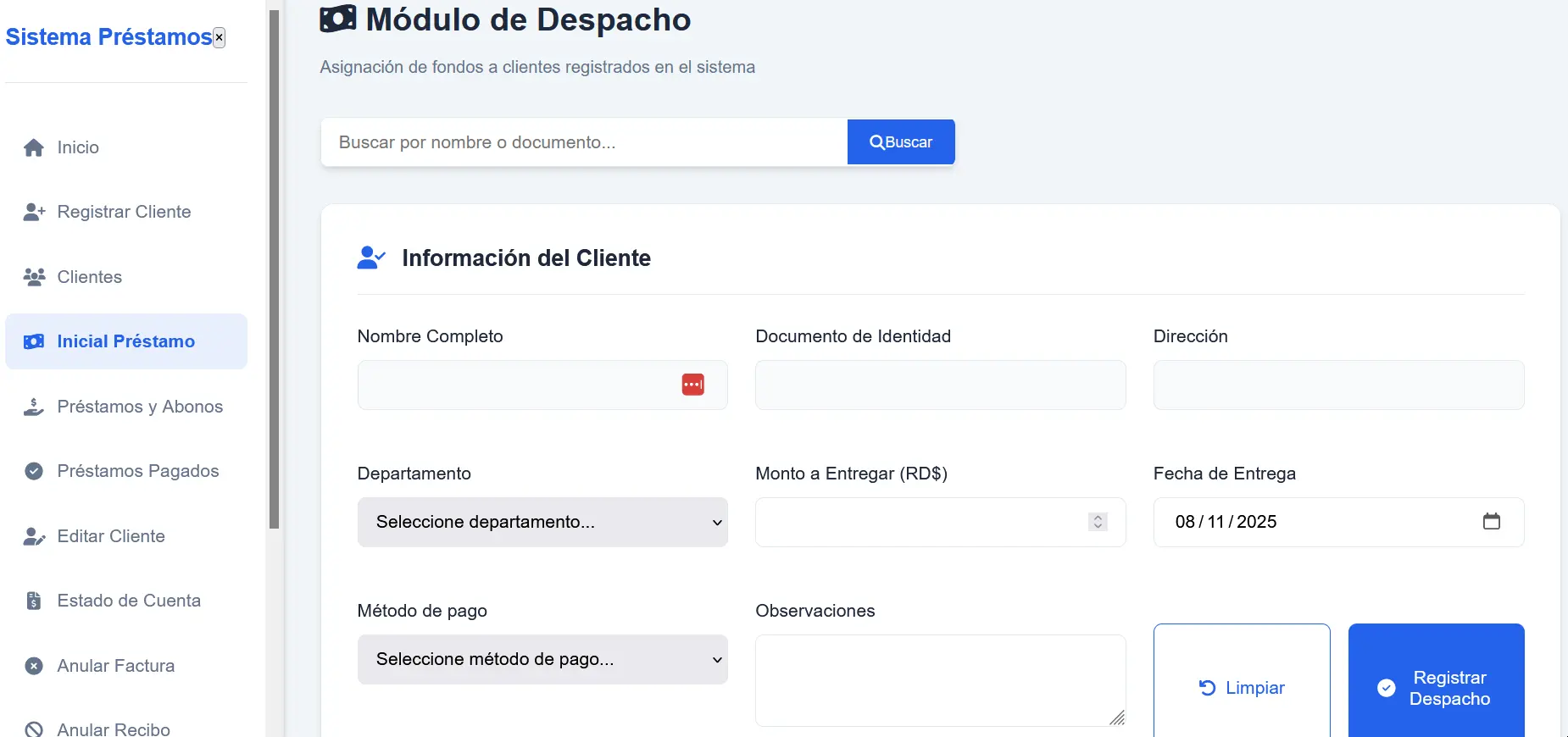Click the red password-manager icon in Nombre Completo
The image size is (1568, 737).
point(693,385)
